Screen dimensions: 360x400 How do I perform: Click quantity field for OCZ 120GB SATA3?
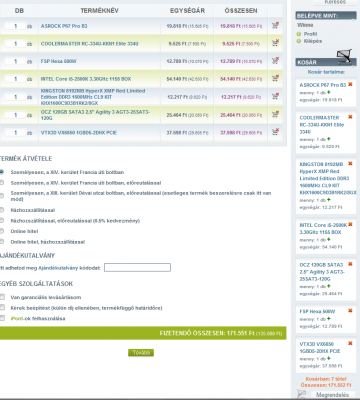pos(15,115)
